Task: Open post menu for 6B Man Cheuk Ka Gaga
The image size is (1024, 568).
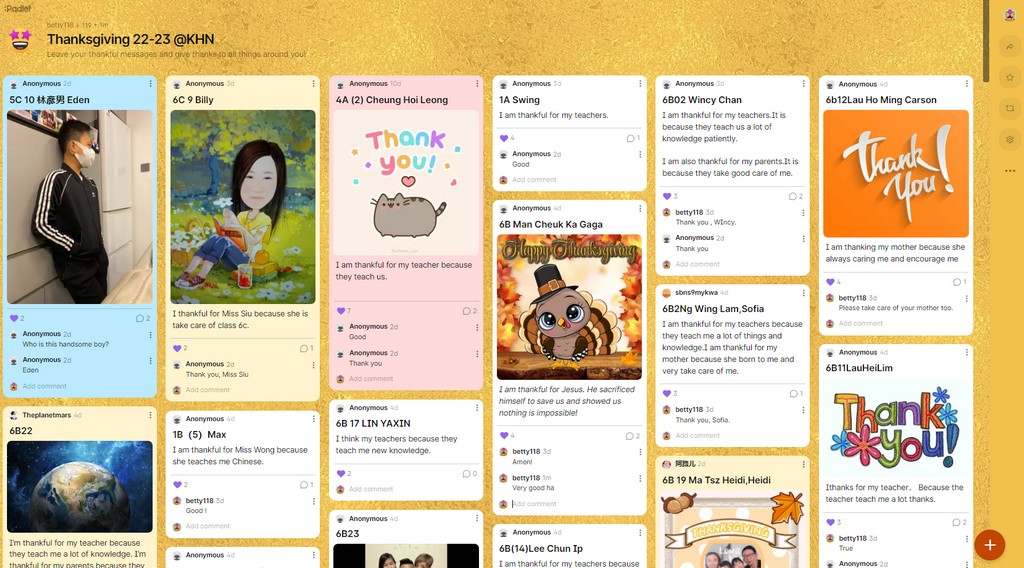Action: click(x=640, y=208)
